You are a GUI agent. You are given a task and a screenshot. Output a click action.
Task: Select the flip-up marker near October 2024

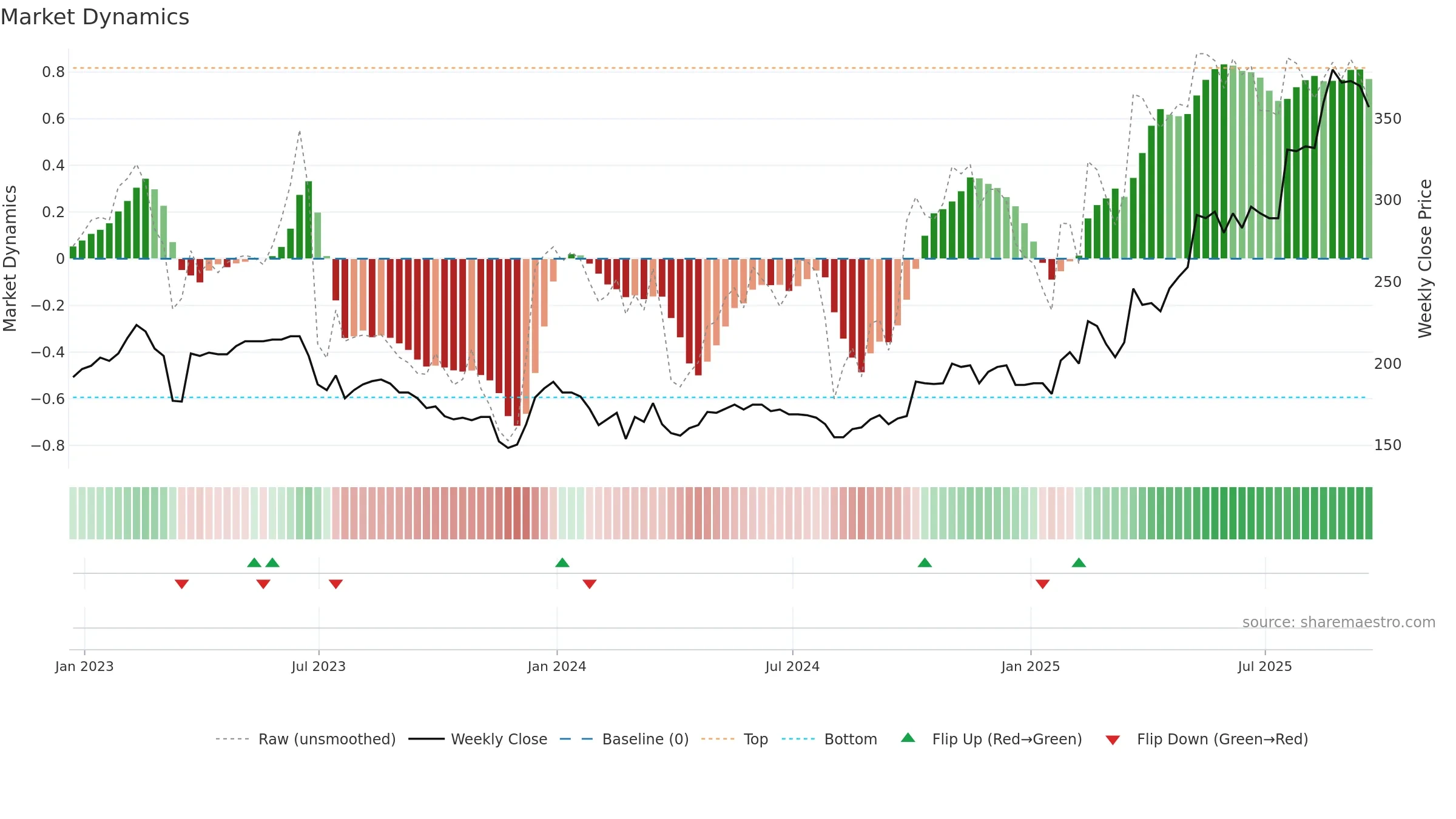click(925, 562)
